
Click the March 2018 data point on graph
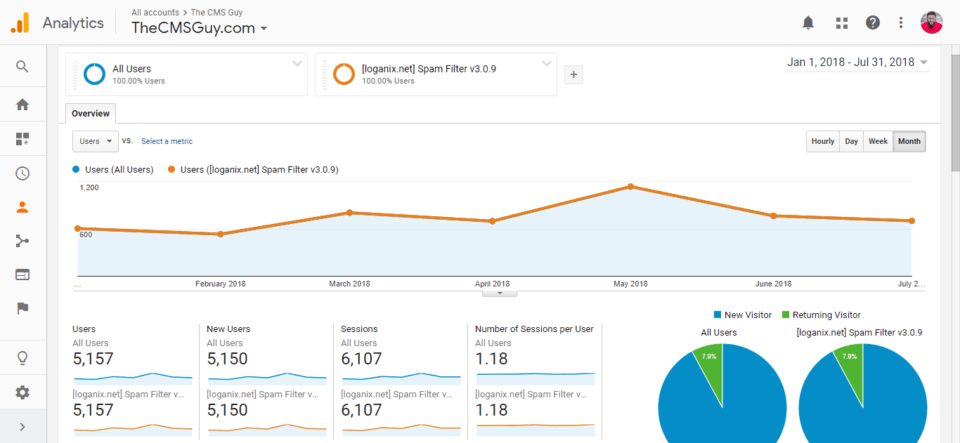(x=350, y=212)
